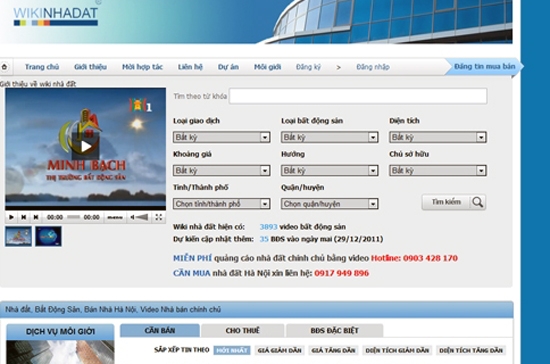Skip to next video track
The width and height of the screenshot is (550, 364).
(x=36, y=217)
